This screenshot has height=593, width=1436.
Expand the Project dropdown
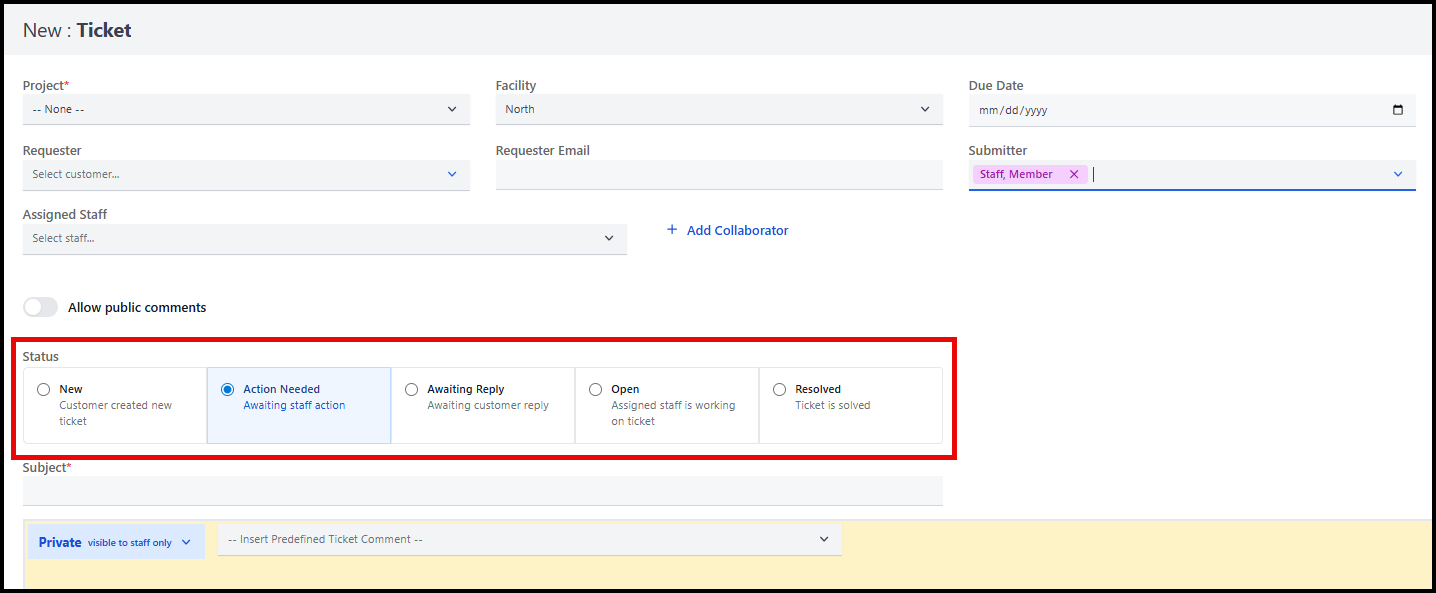click(245, 109)
